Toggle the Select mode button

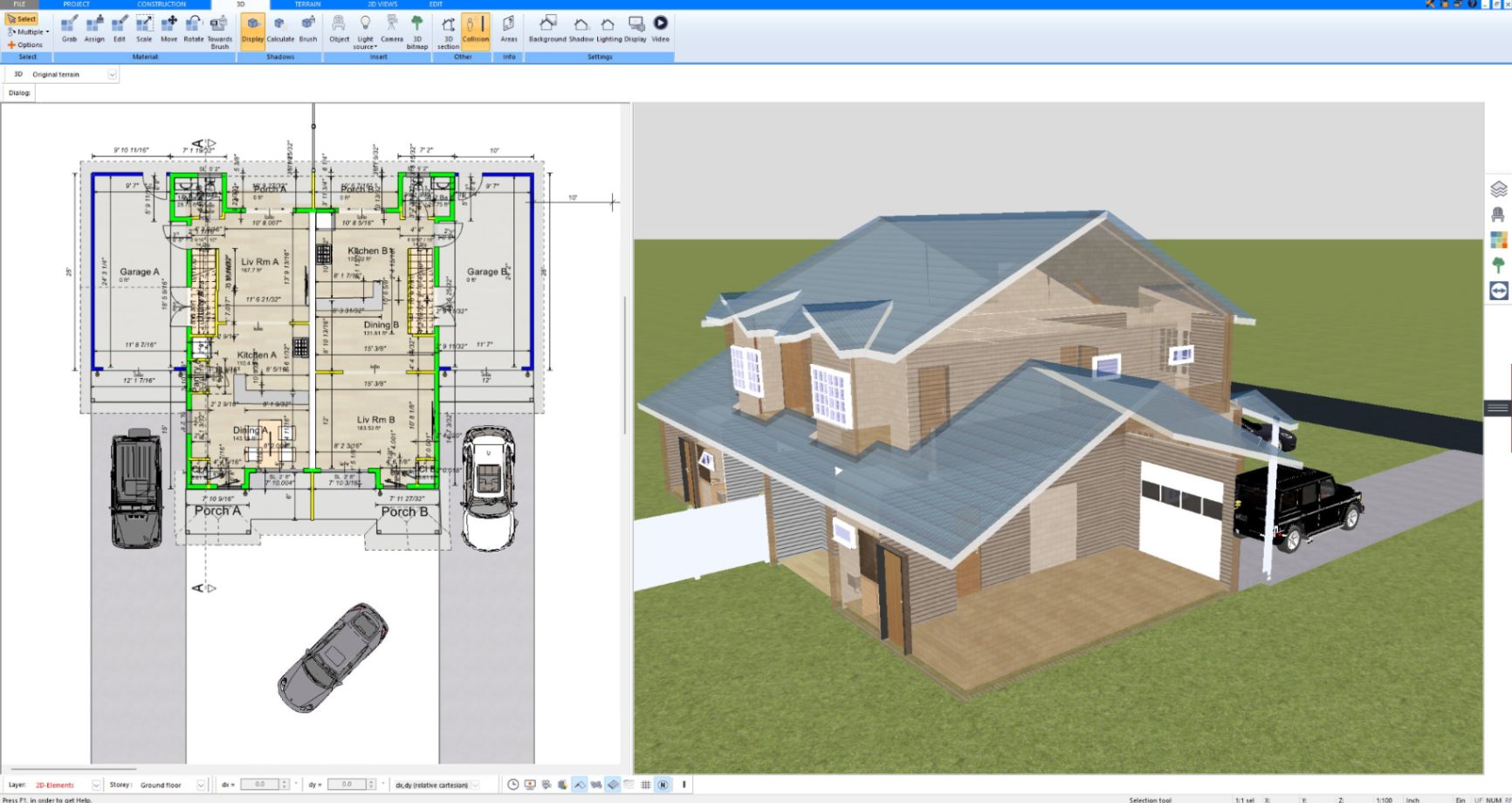click(22, 18)
